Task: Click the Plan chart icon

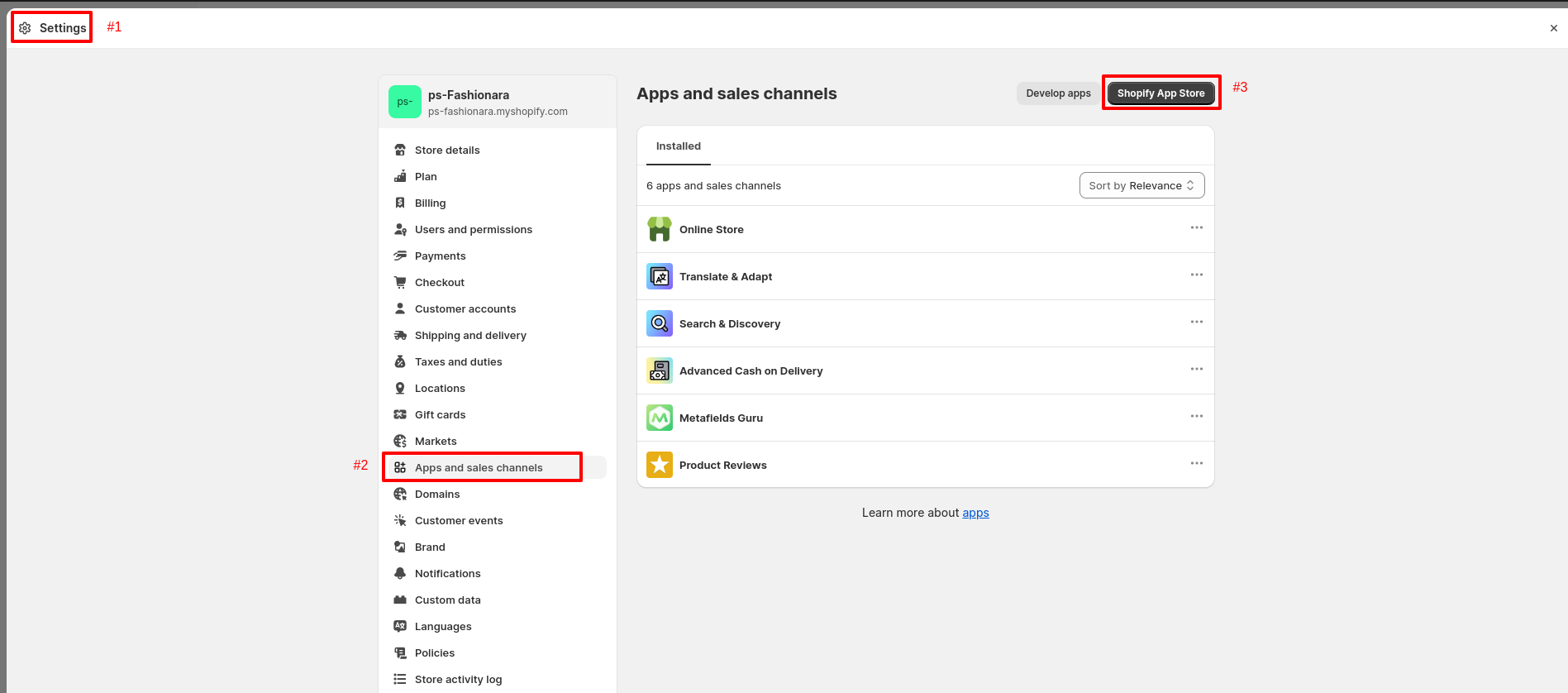Action: tap(400, 176)
